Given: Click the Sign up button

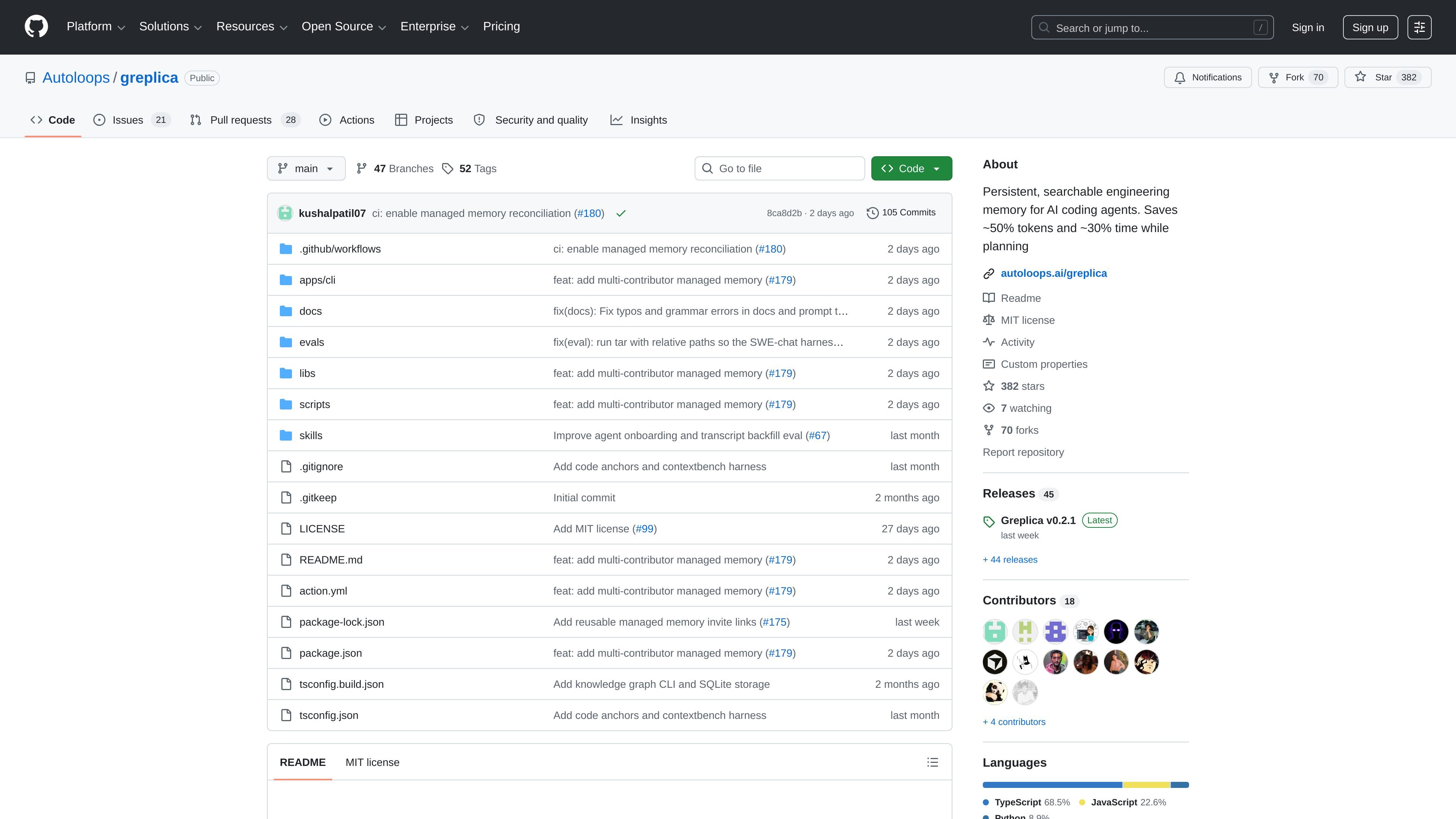Looking at the screenshot, I should [x=1370, y=28].
